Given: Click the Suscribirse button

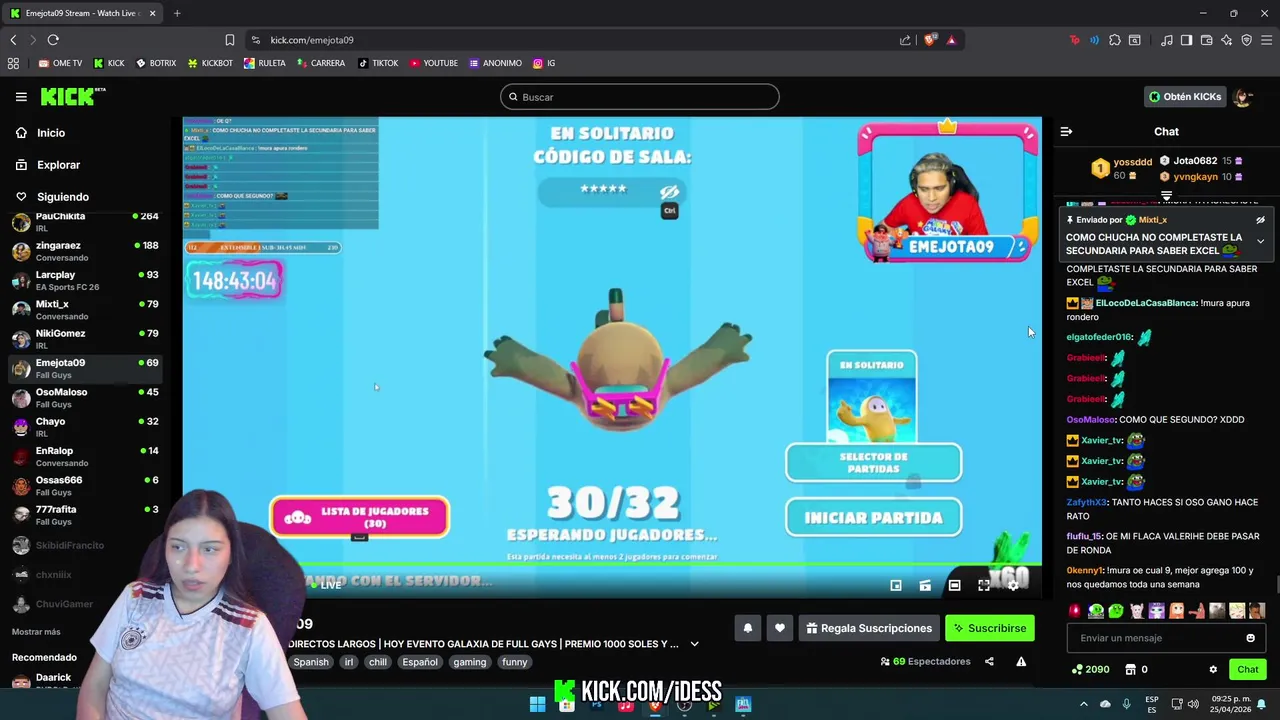Looking at the screenshot, I should [990, 628].
